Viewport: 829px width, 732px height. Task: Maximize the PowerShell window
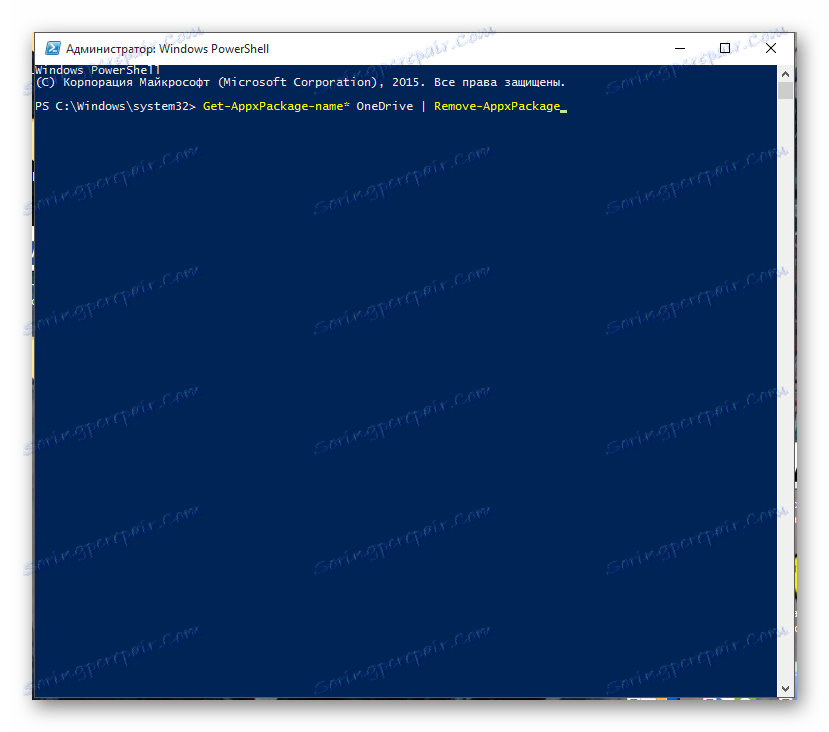tap(725, 48)
